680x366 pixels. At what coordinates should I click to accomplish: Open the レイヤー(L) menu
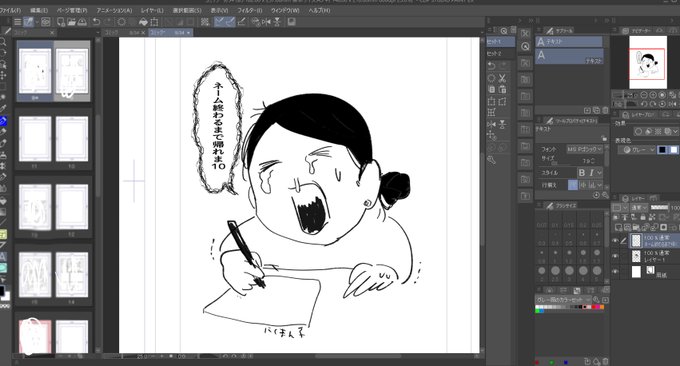pyautogui.click(x=152, y=10)
